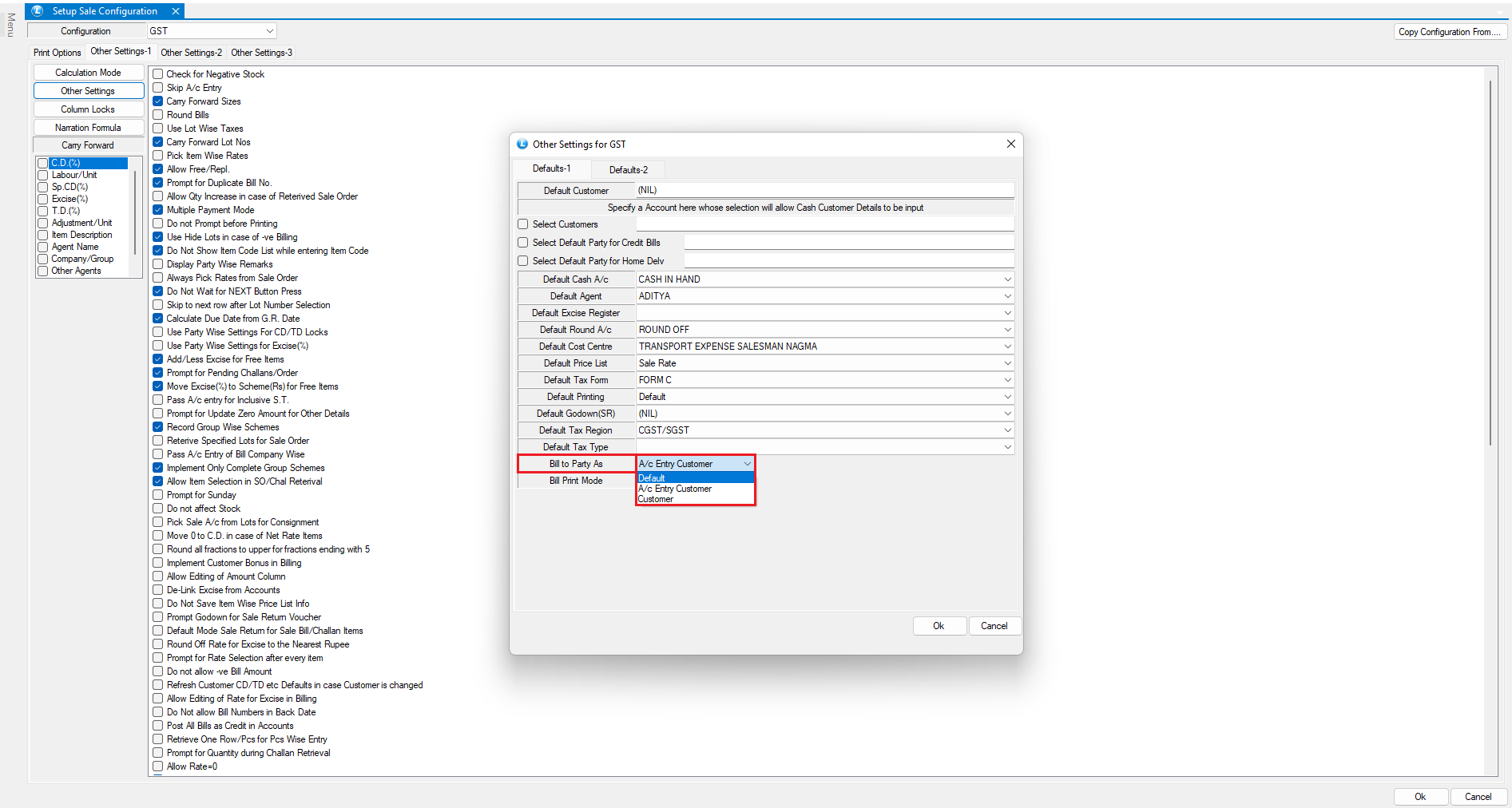Tick the Select Customers checkbox

click(523, 224)
